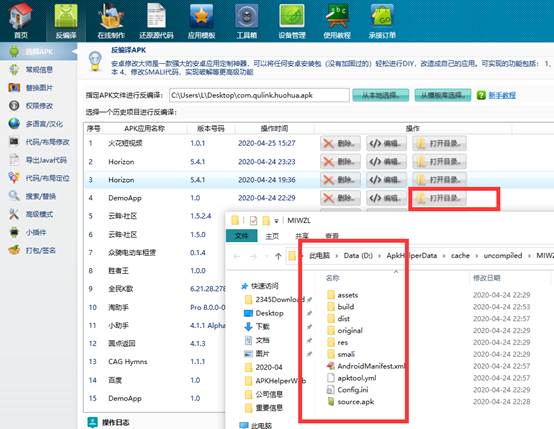Image resolution: width=554 pixels, height=429 pixels.
Task: Expand the quick access toolbar dropdown arrow
Action: coord(276,221)
